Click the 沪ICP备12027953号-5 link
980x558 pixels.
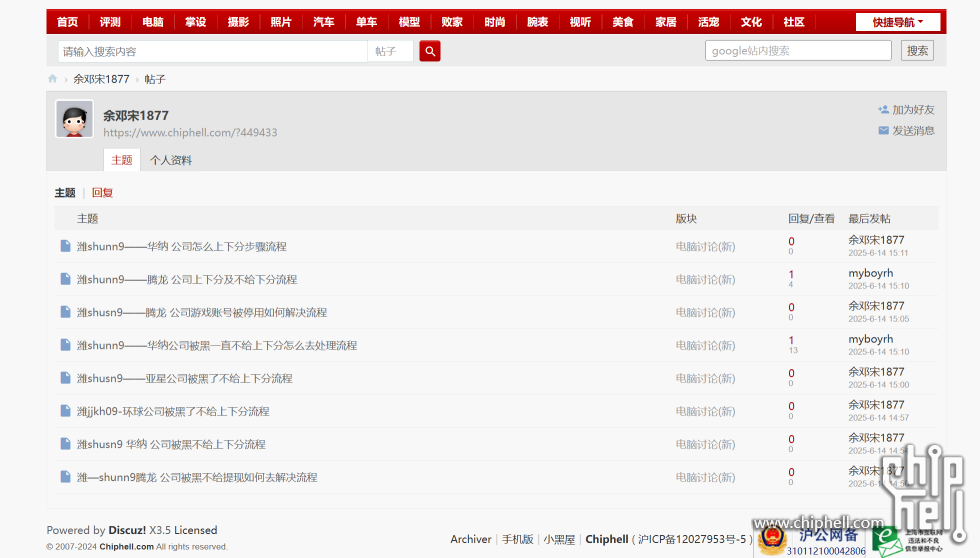692,539
